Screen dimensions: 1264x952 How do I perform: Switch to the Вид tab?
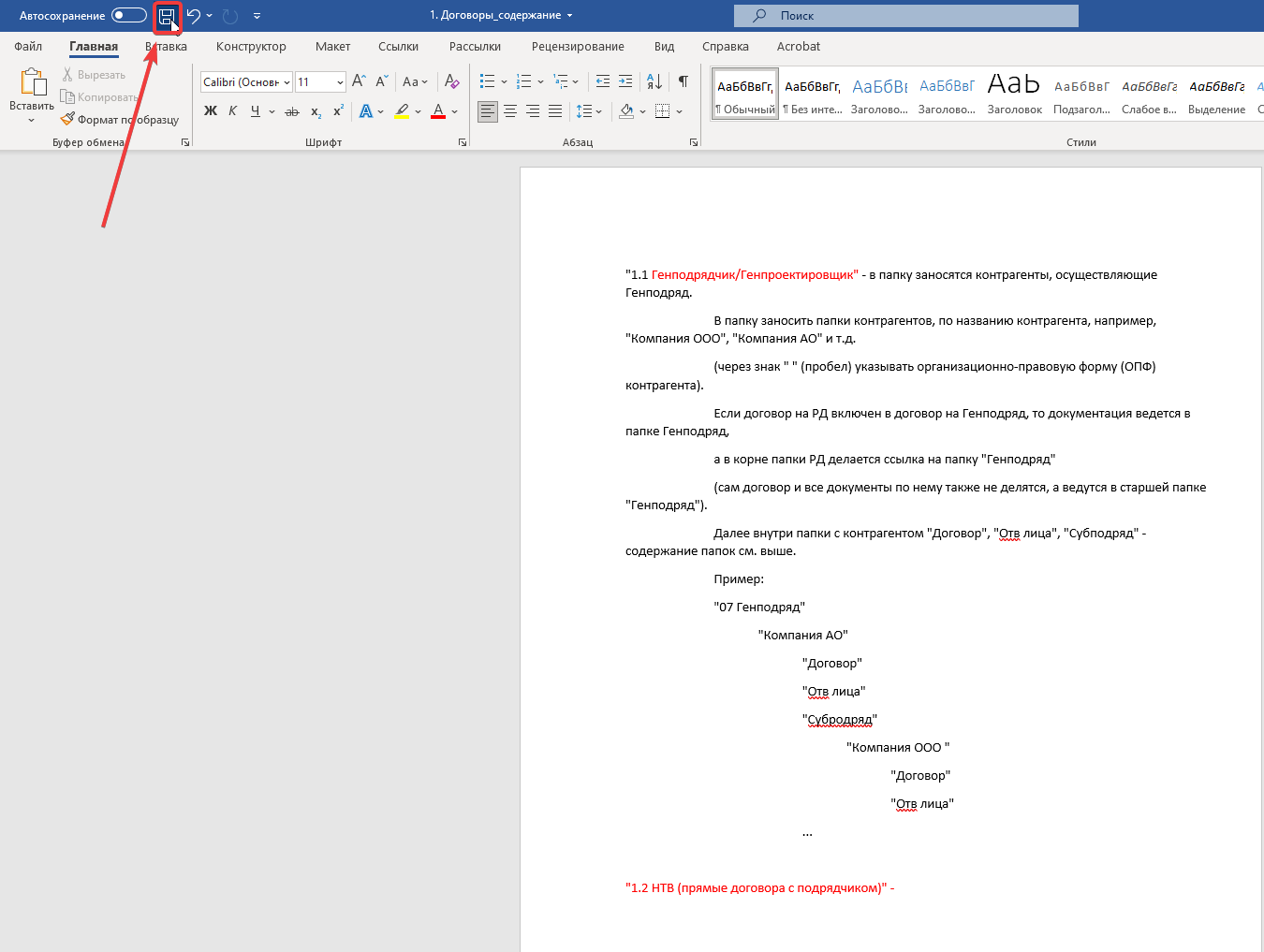click(x=664, y=46)
